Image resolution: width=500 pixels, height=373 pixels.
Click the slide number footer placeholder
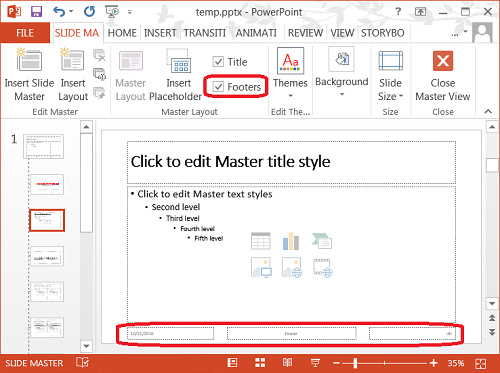click(x=412, y=333)
